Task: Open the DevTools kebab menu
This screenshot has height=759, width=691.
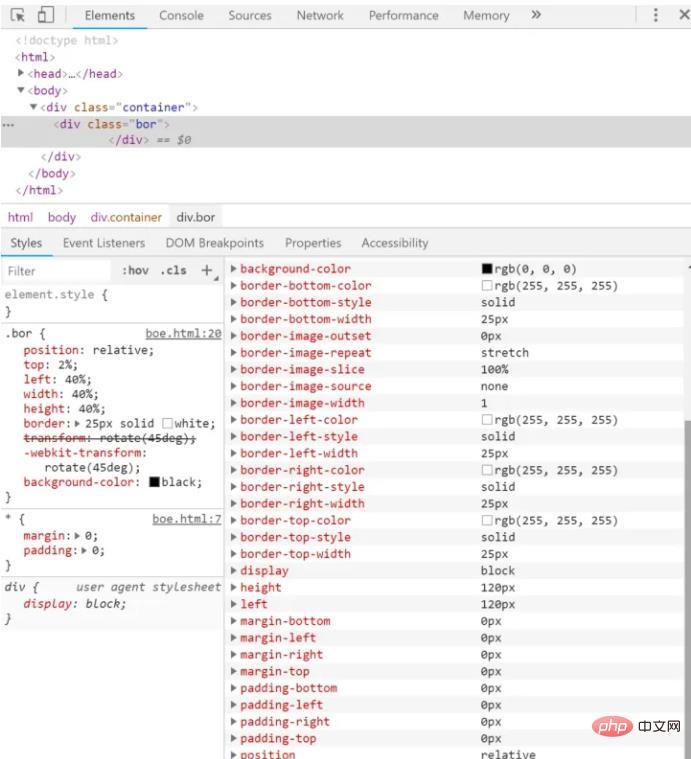Action: pyautogui.click(x=656, y=15)
